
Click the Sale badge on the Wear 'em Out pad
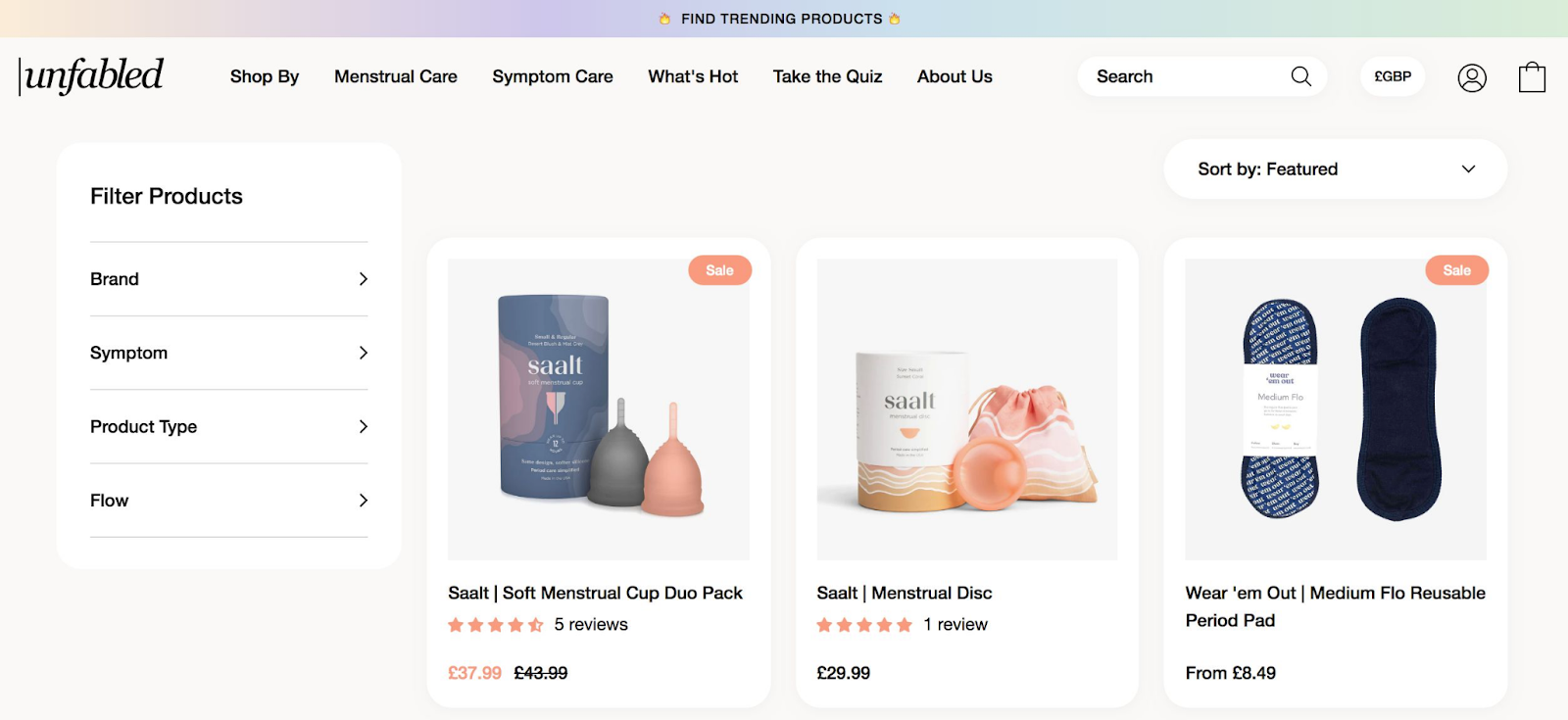point(1456,270)
